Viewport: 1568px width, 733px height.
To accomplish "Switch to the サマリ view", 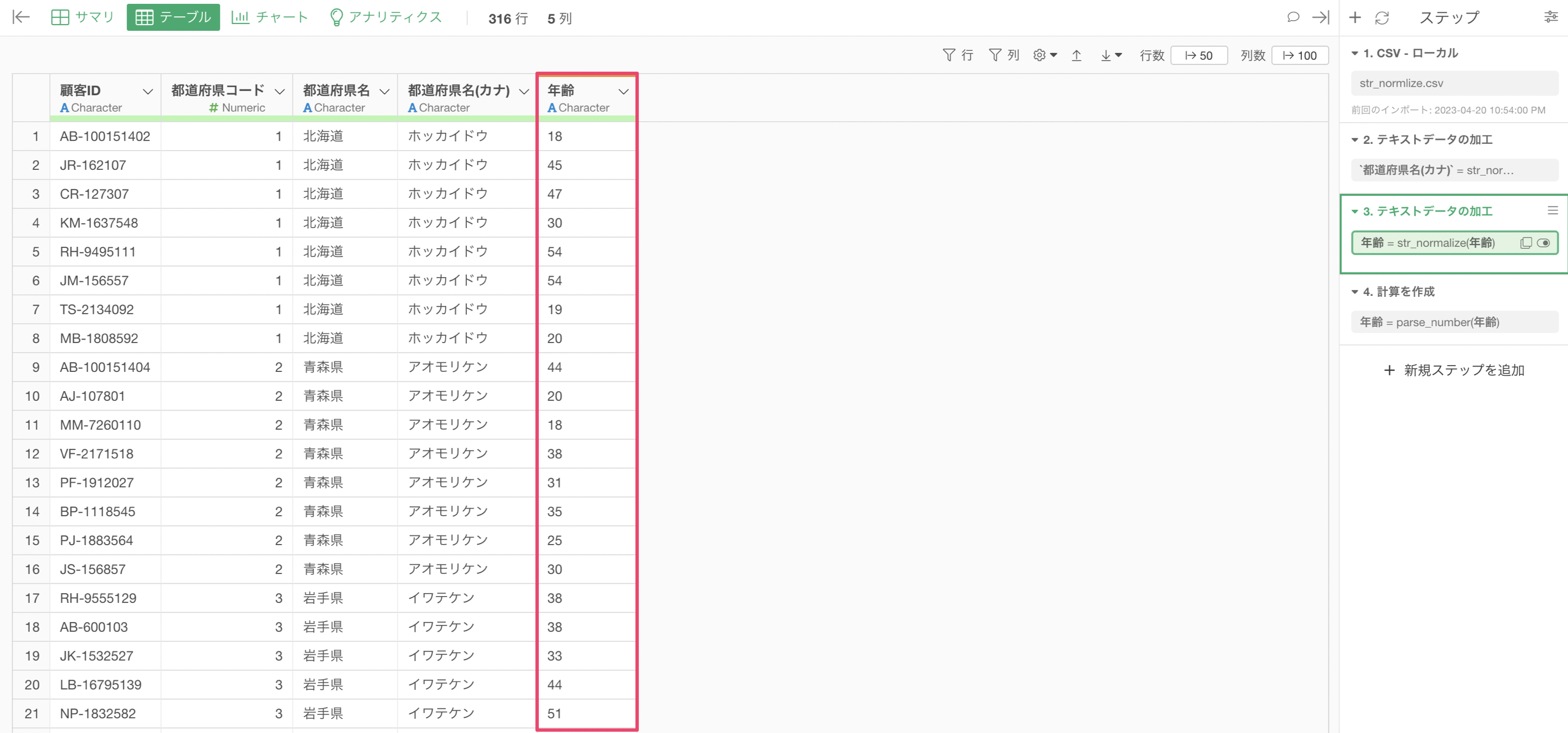I will point(83,18).
